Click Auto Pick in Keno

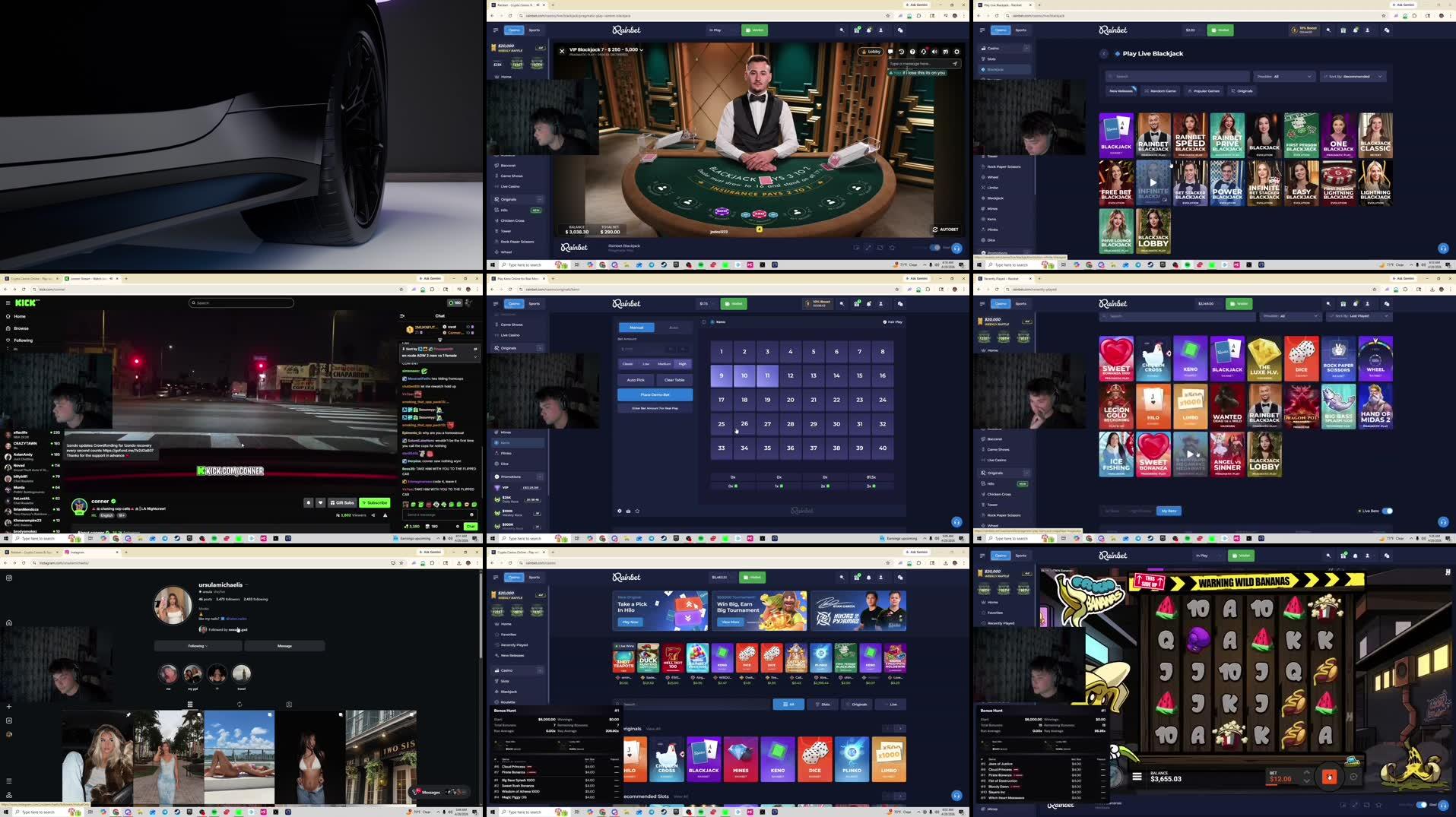(636, 379)
